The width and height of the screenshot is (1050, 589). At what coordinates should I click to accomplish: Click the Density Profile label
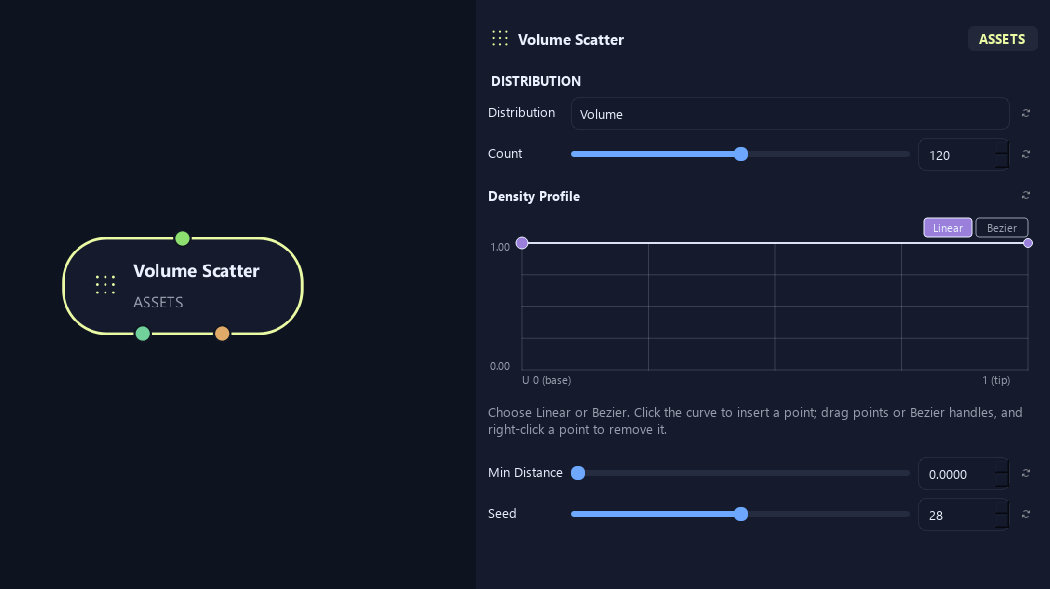coord(534,196)
